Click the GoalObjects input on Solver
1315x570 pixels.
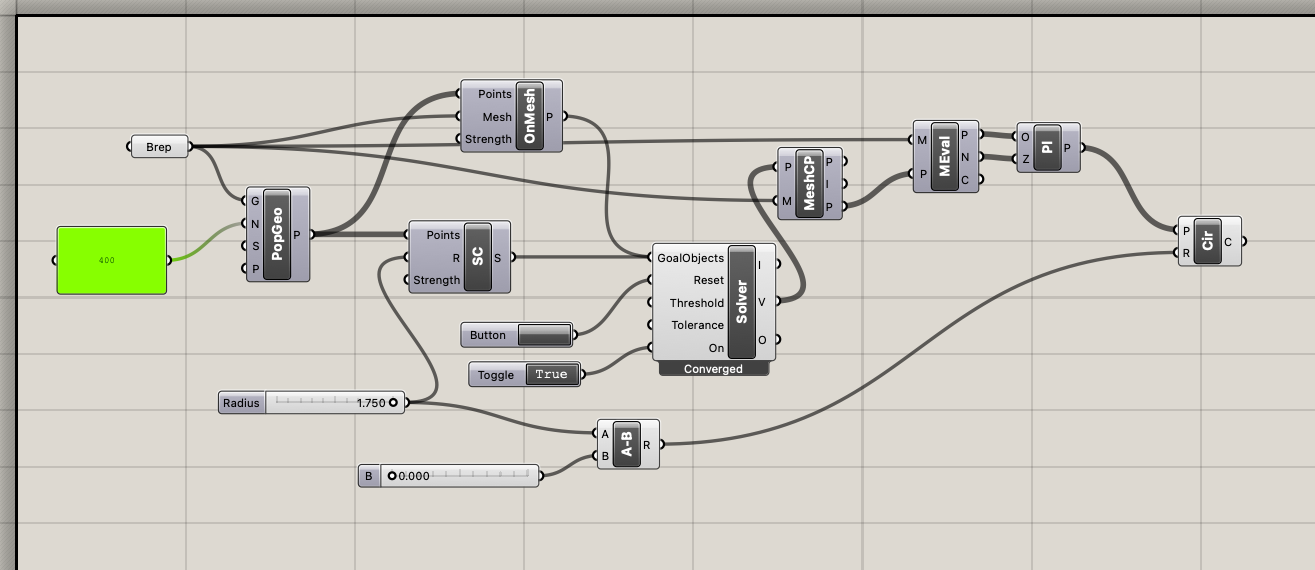[x=690, y=258]
